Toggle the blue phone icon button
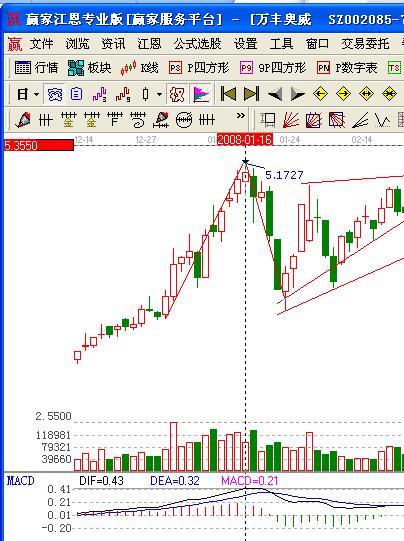The width and height of the screenshot is (404, 541). [55, 94]
